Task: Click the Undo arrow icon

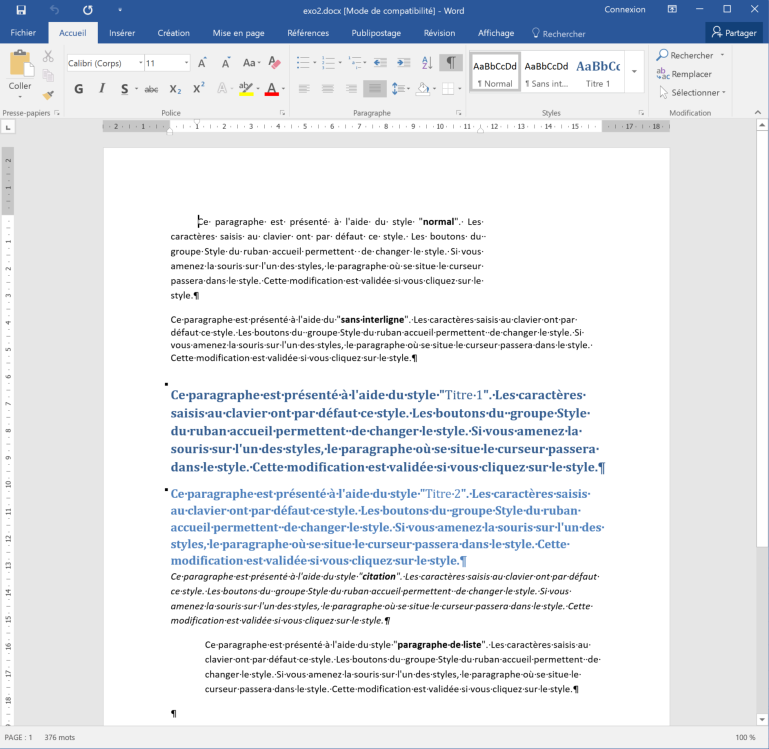Action: pyautogui.click(x=54, y=10)
